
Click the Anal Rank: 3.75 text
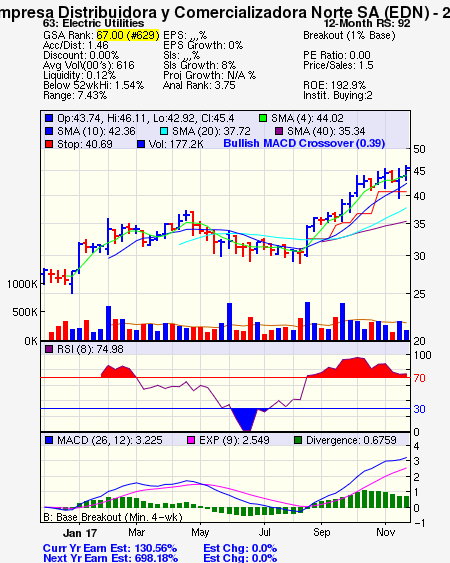click(x=199, y=85)
